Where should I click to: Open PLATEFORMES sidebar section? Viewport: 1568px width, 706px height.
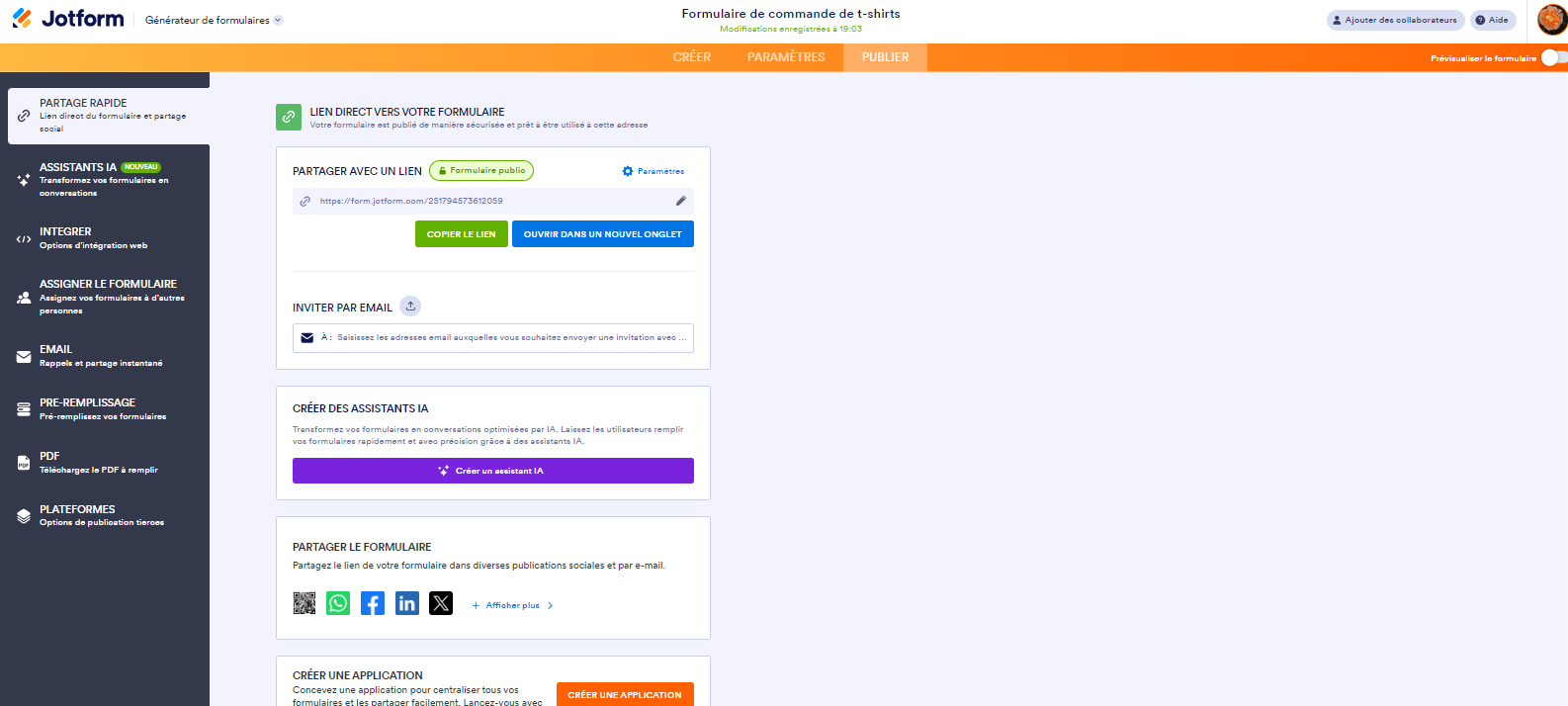[105, 515]
